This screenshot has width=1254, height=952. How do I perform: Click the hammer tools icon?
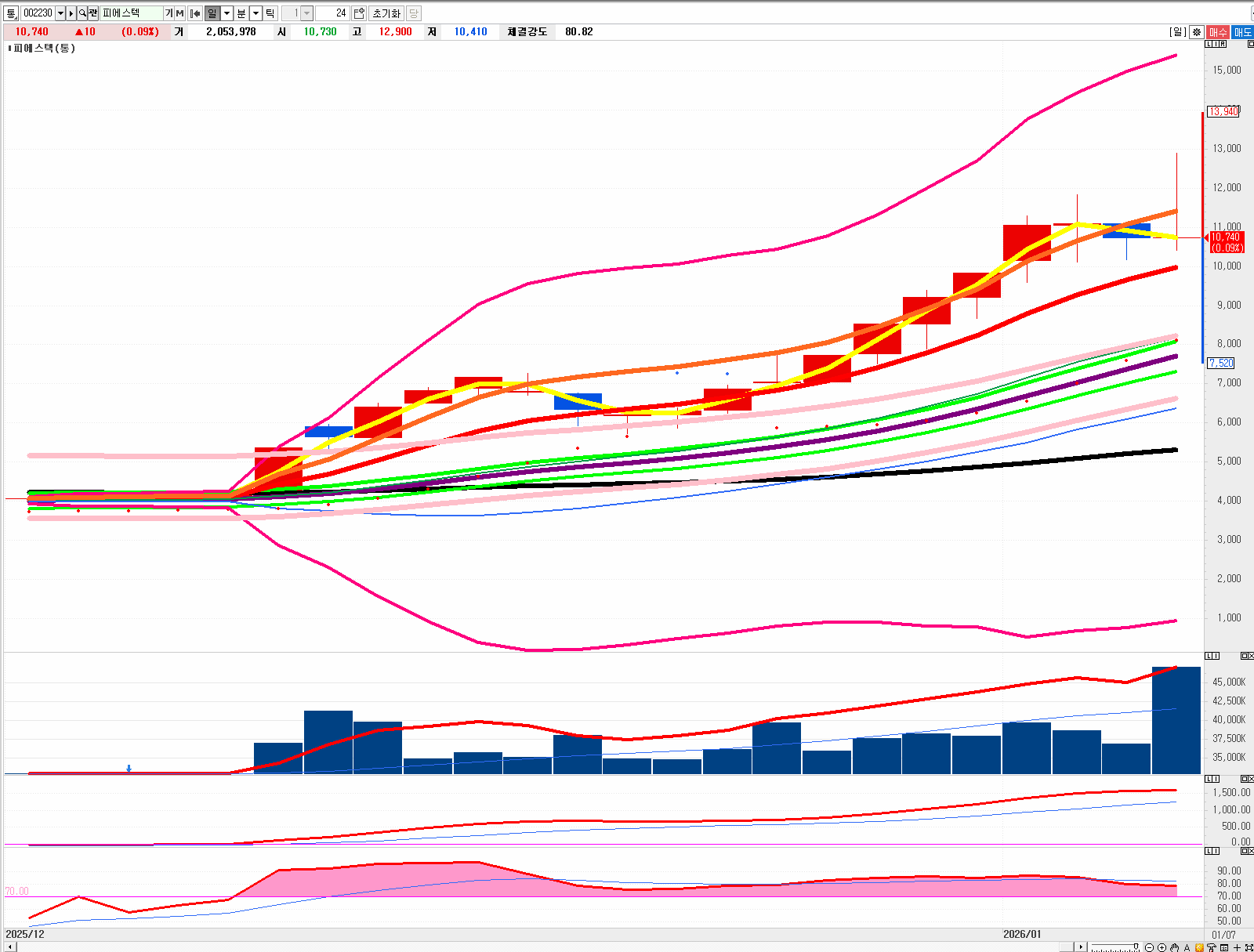click(x=1212, y=947)
